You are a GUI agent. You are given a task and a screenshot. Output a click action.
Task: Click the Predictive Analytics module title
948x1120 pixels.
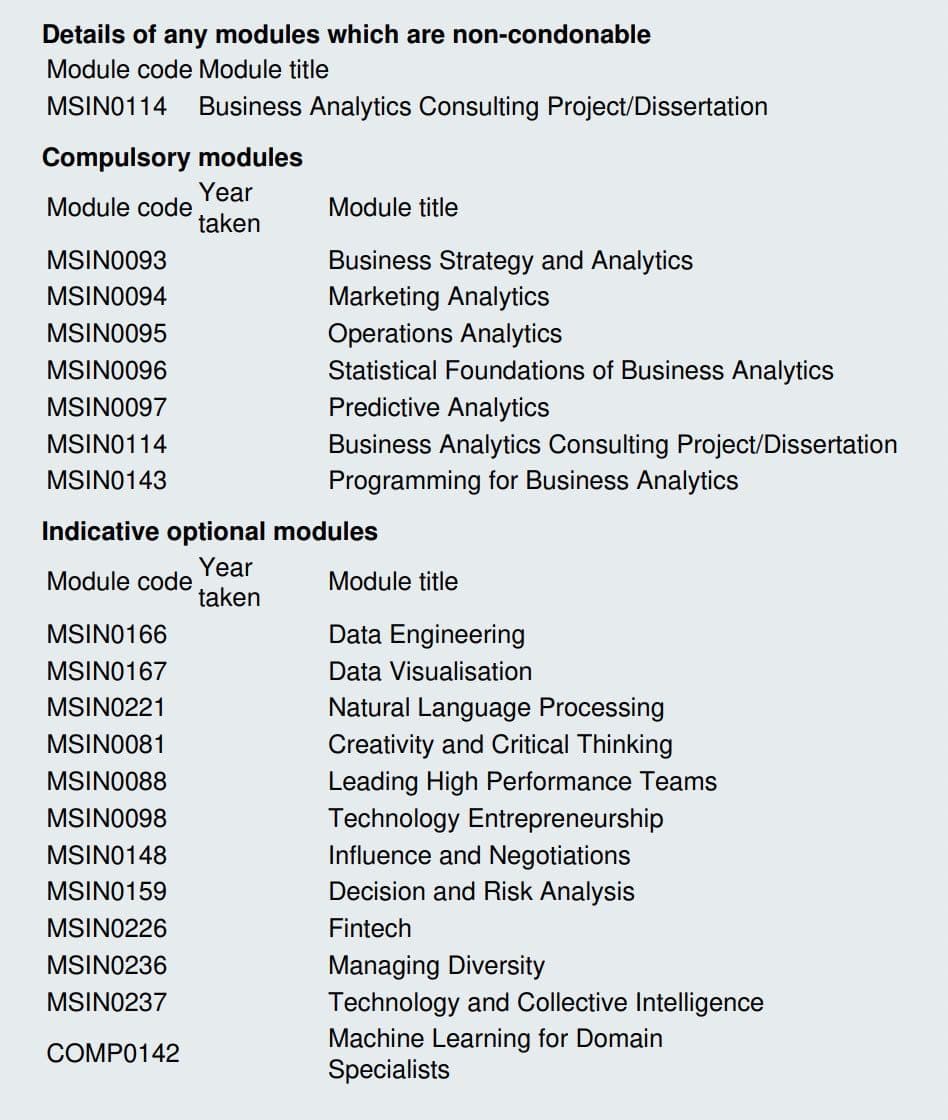(x=438, y=408)
